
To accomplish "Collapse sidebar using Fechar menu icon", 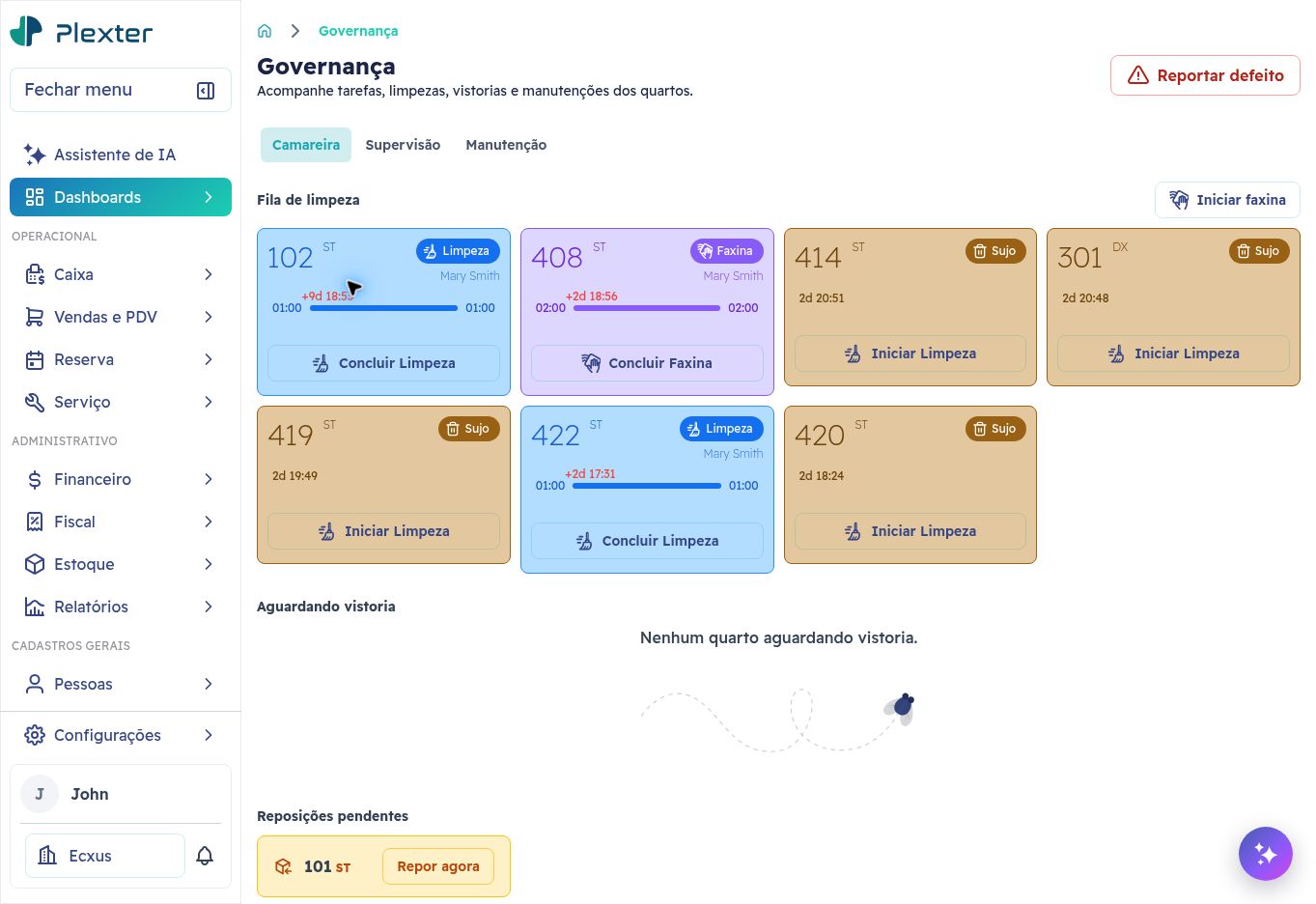I will [x=206, y=90].
